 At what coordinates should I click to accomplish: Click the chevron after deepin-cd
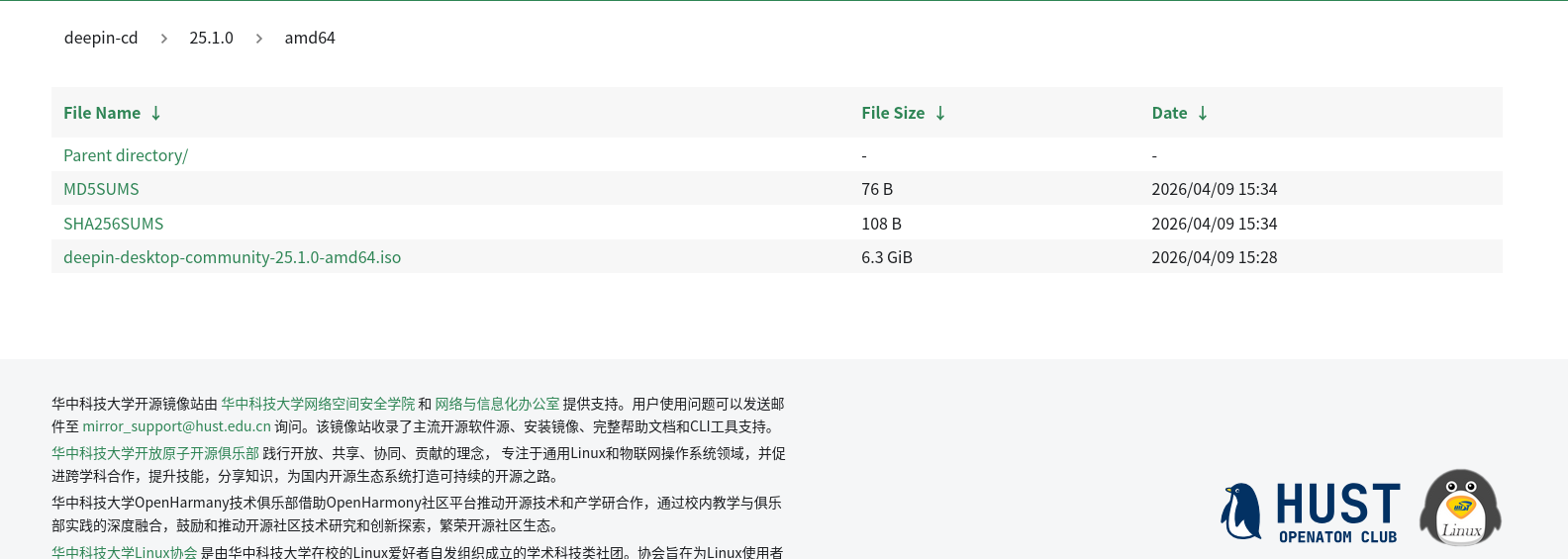click(x=164, y=39)
